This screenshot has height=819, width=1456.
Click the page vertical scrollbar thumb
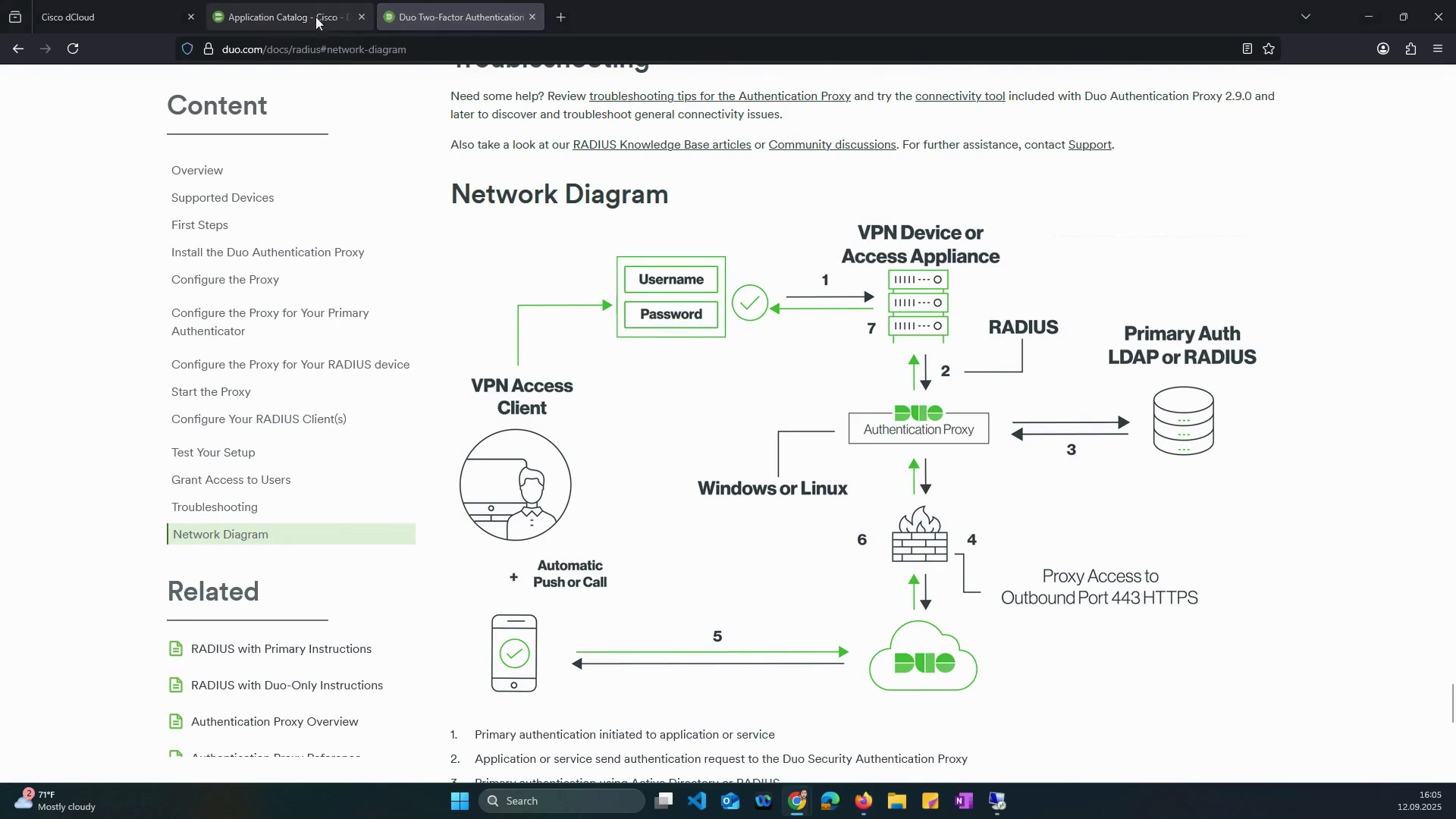coord(1452,704)
